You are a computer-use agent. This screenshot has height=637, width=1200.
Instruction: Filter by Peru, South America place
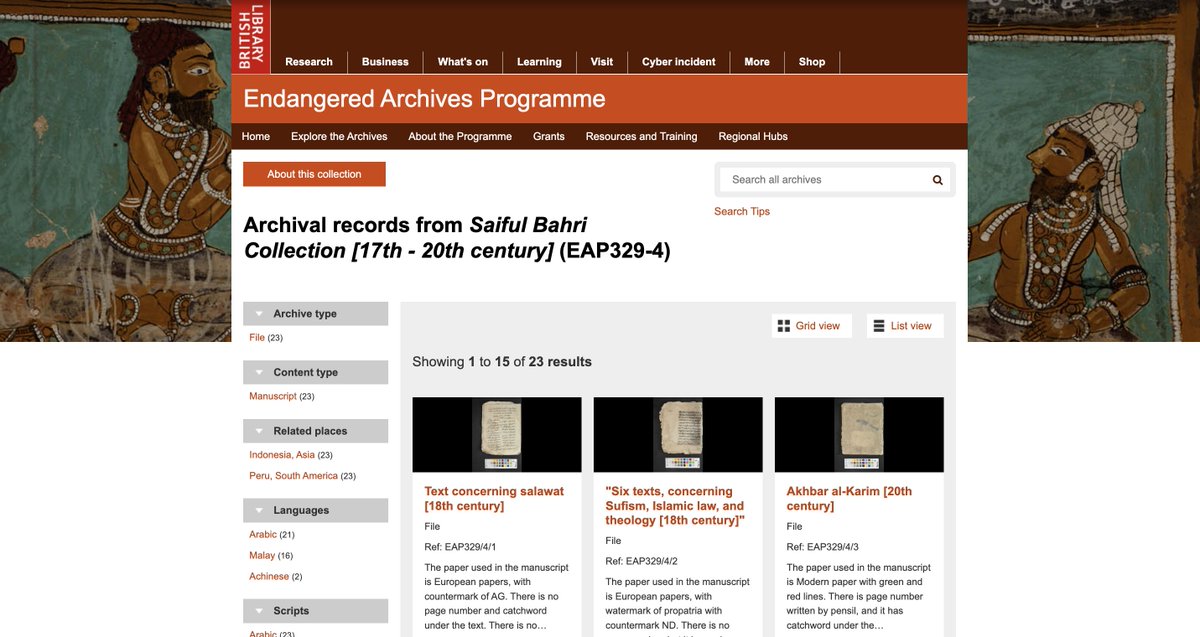[x=294, y=476]
